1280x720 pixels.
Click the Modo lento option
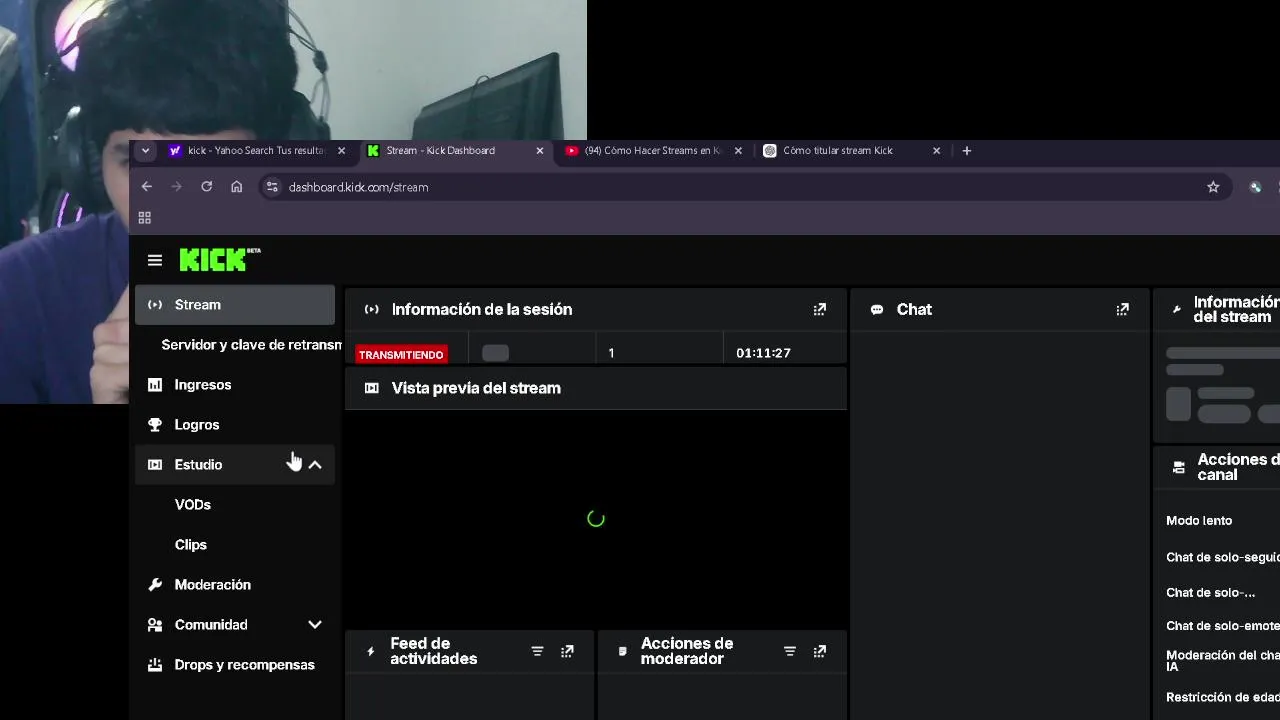pyautogui.click(x=1199, y=521)
